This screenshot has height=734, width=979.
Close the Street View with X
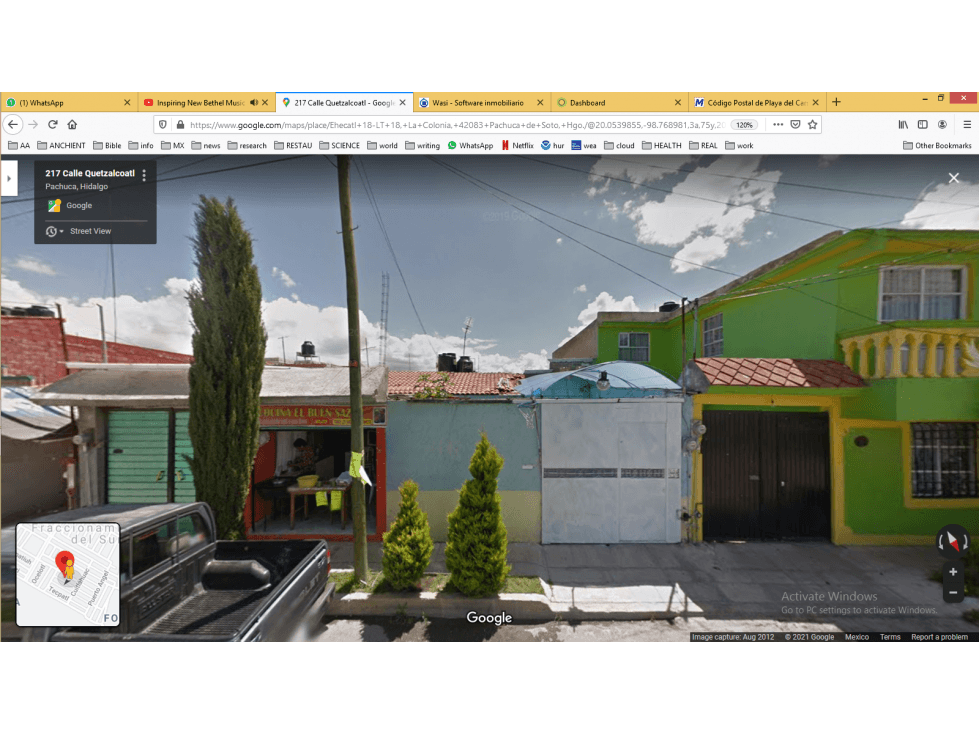click(953, 179)
